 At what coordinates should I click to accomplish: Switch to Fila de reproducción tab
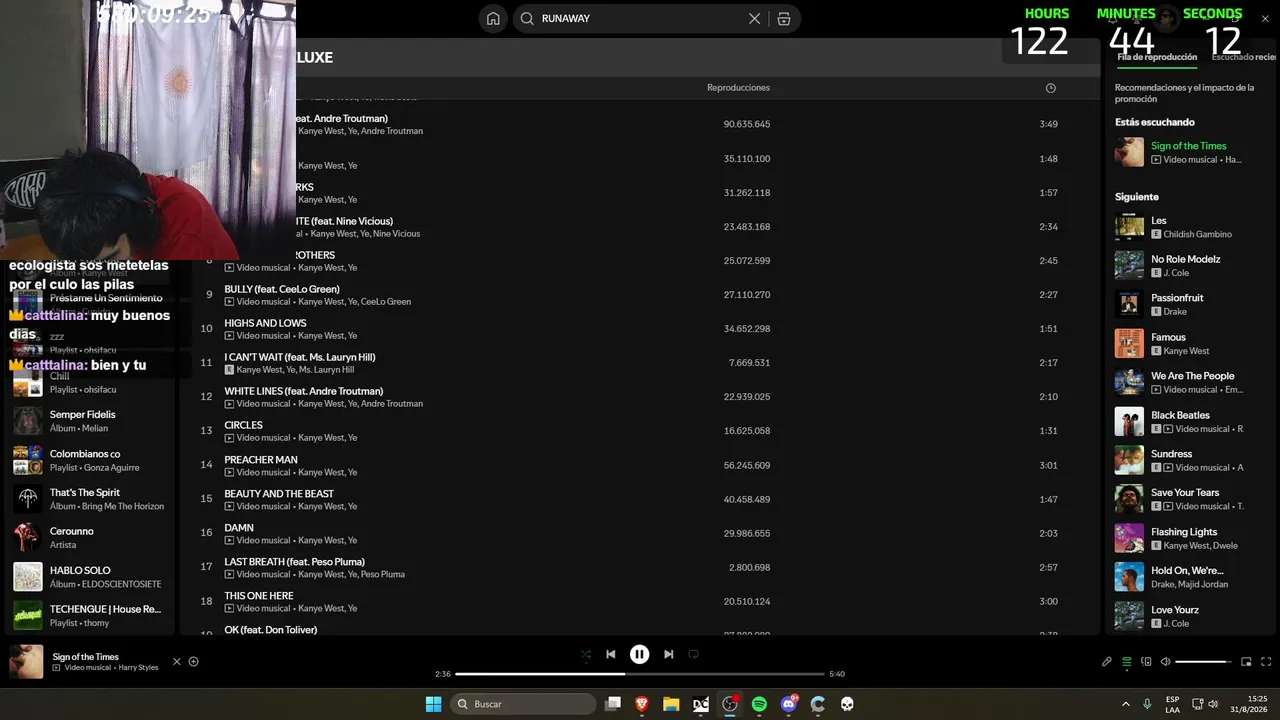point(1157,57)
